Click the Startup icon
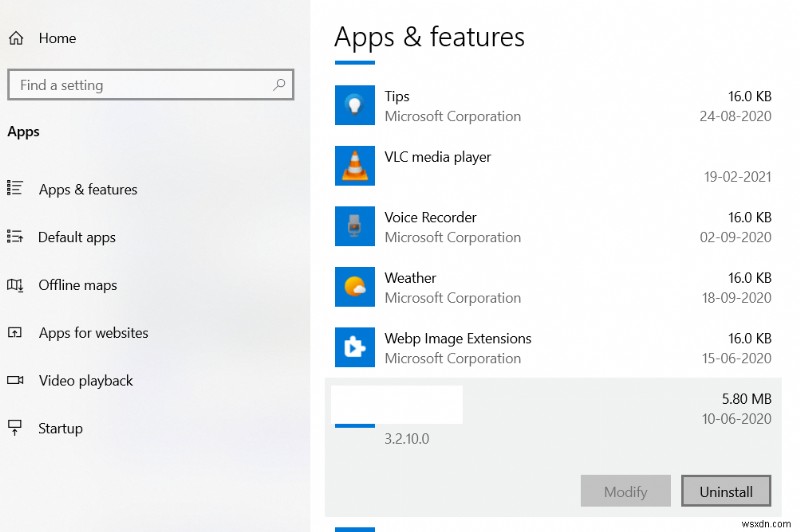The width and height of the screenshot is (800, 532). (x=15, y=427)
